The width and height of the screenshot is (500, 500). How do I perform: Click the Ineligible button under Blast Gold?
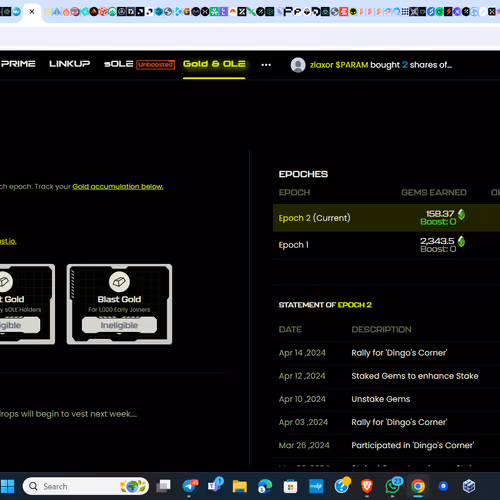point(119,325)
